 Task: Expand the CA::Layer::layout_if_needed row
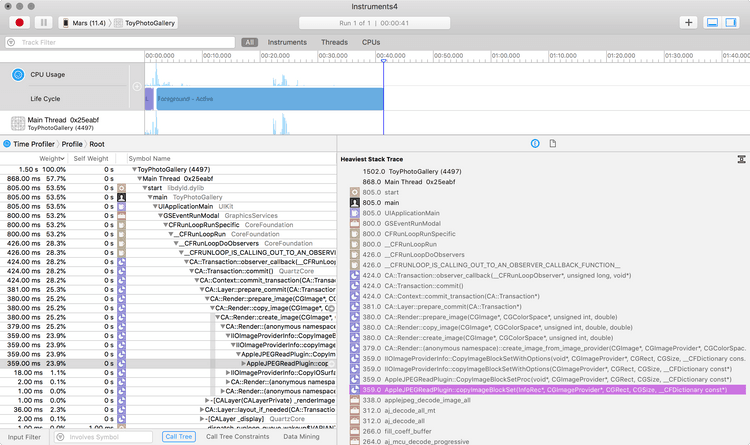pos(202,410)
